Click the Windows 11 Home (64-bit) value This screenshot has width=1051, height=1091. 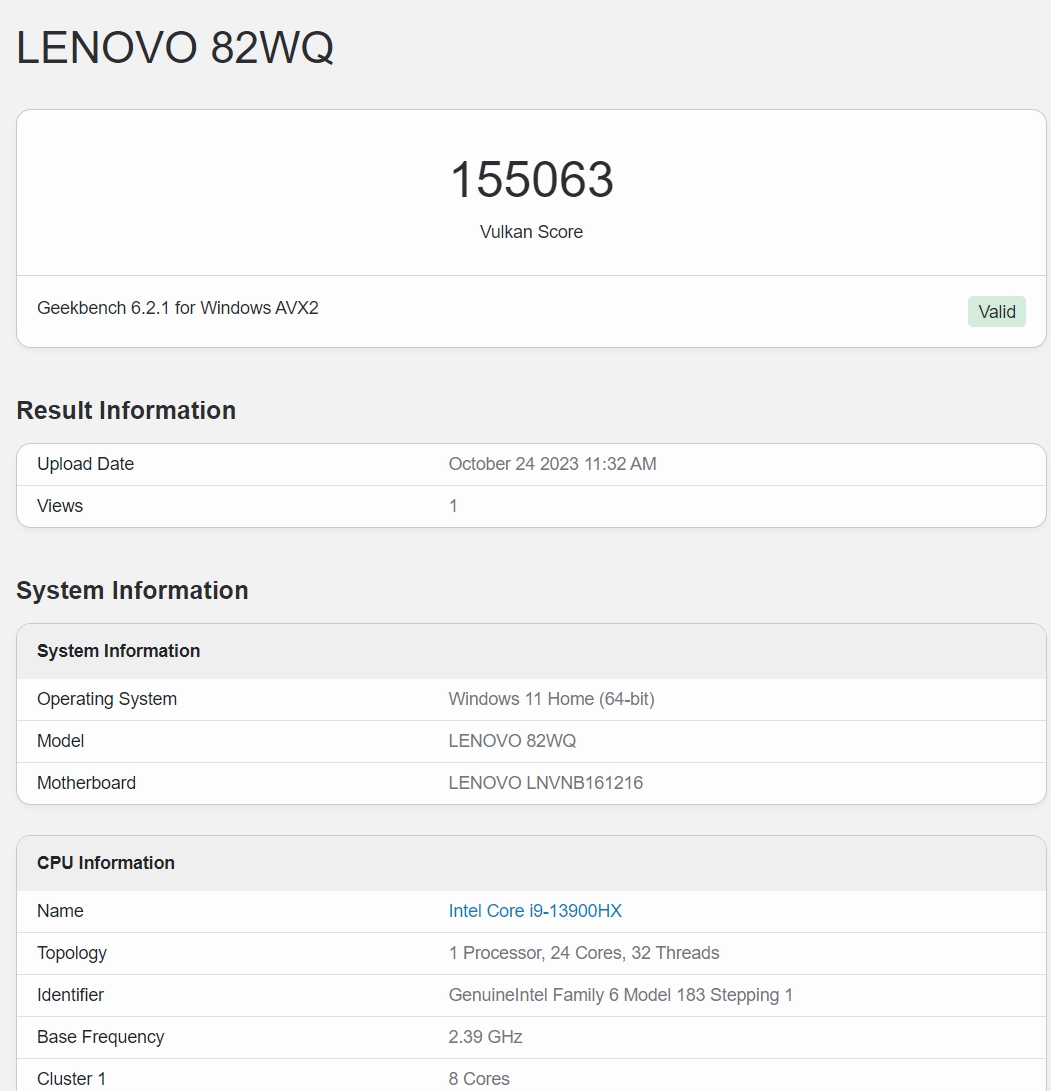[551, 699]
